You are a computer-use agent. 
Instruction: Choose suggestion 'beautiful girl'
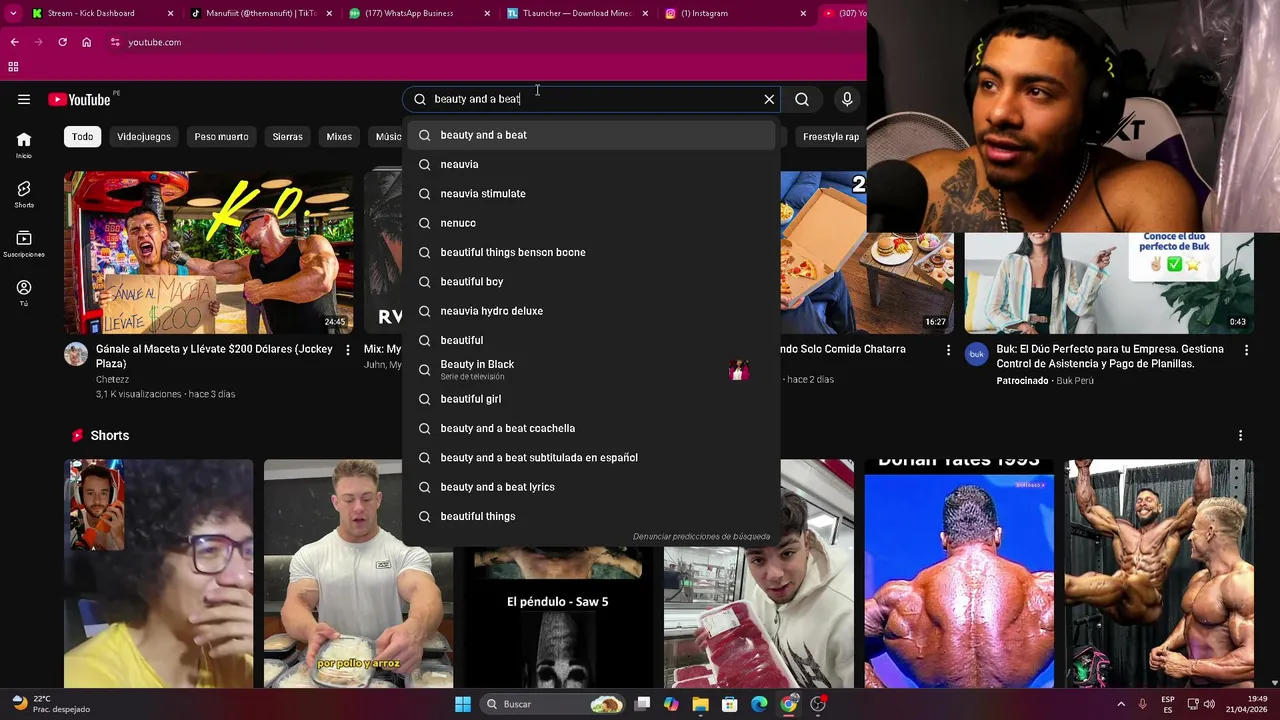pyautogui.click(x=591, y=399)
